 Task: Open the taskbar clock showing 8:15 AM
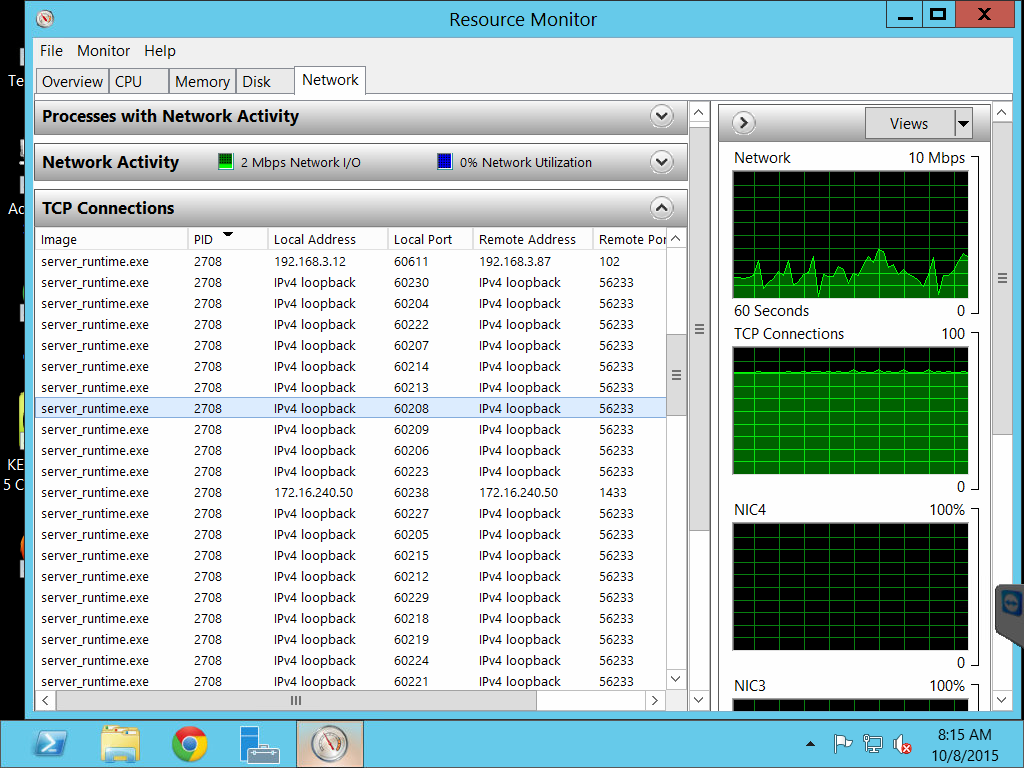point(965,745)
